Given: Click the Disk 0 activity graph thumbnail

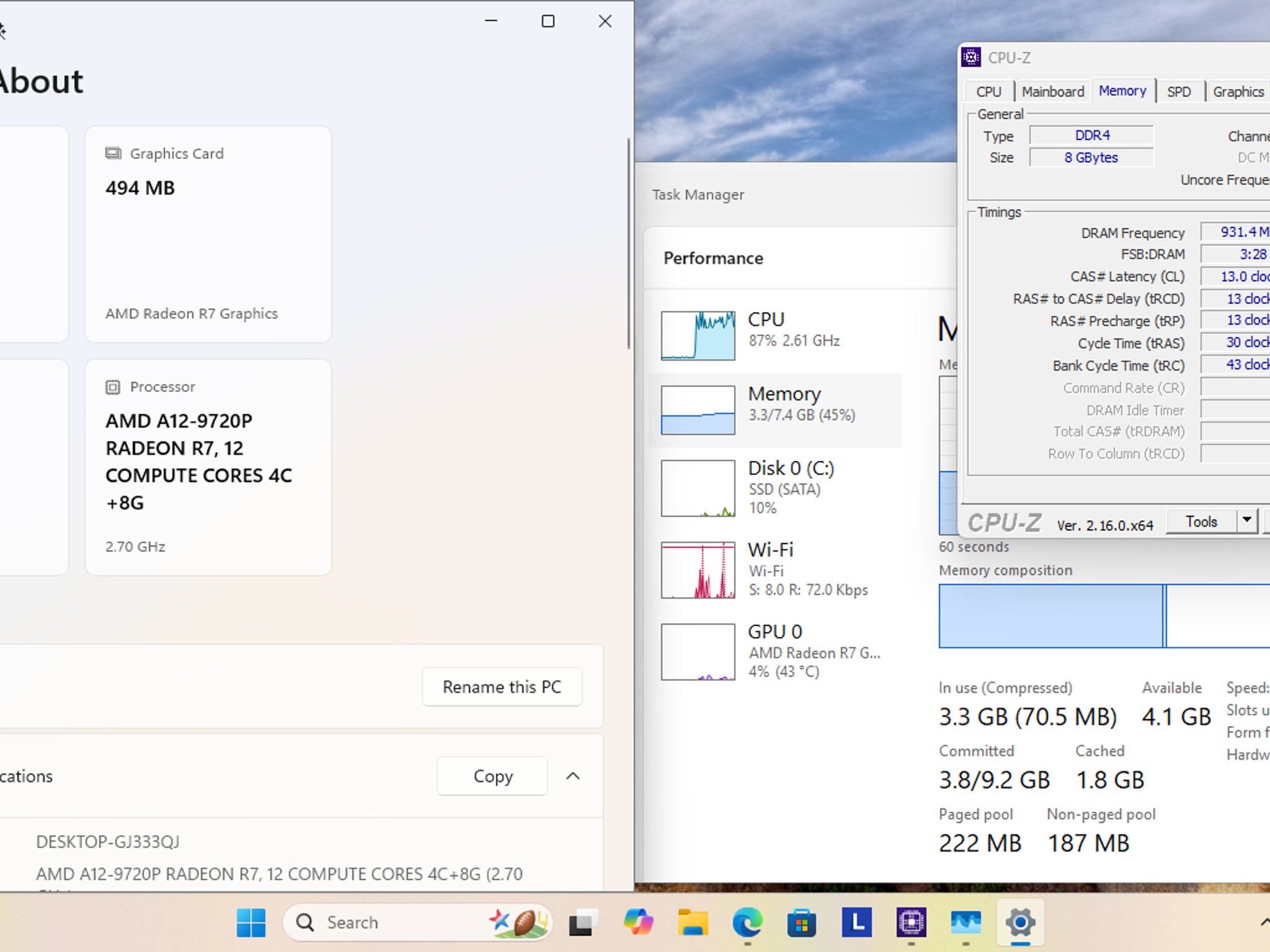Looking at the screenshot, I should (x=698, y=488).
